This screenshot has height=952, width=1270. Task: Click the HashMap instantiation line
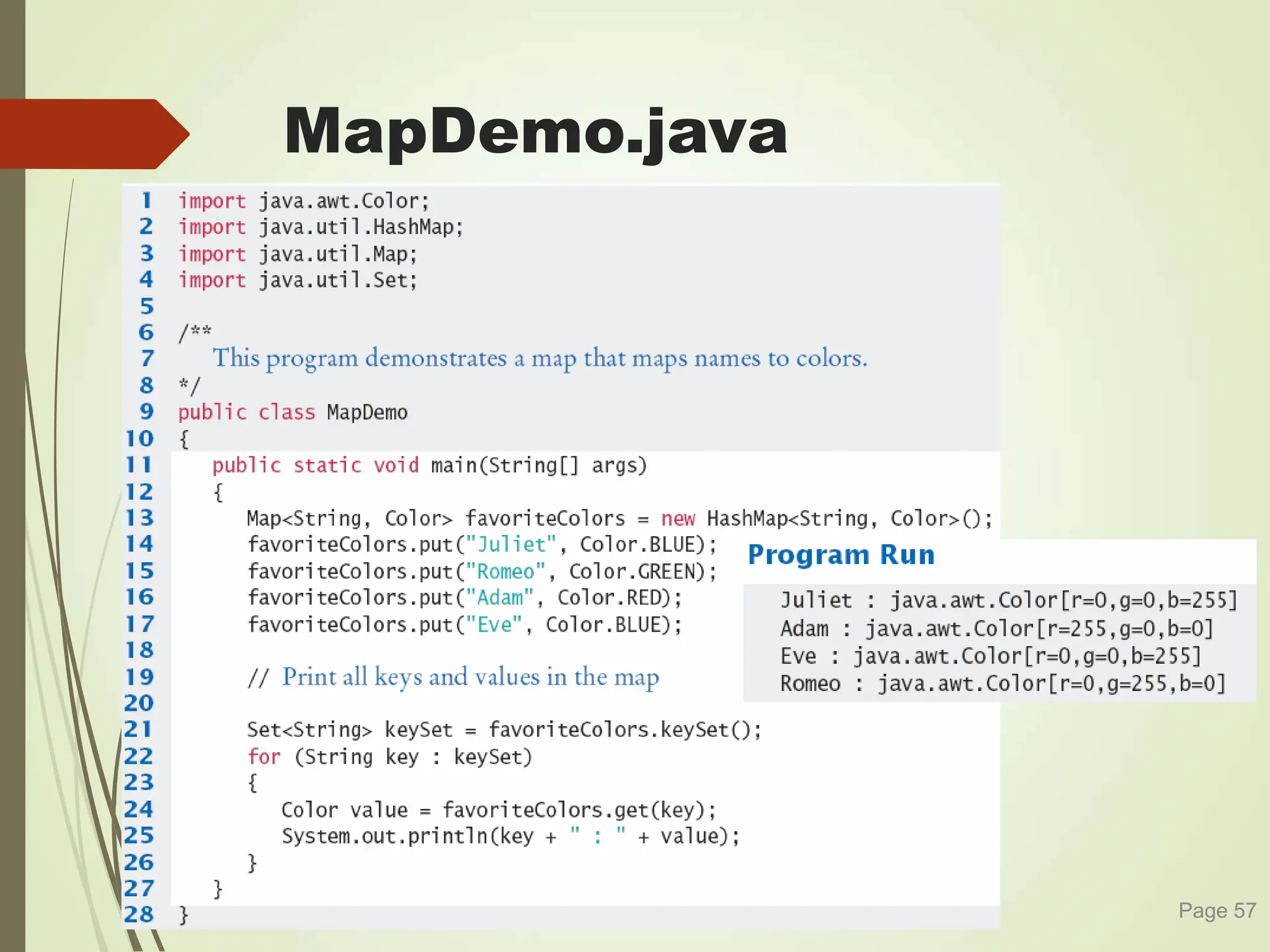click(619, 519)
